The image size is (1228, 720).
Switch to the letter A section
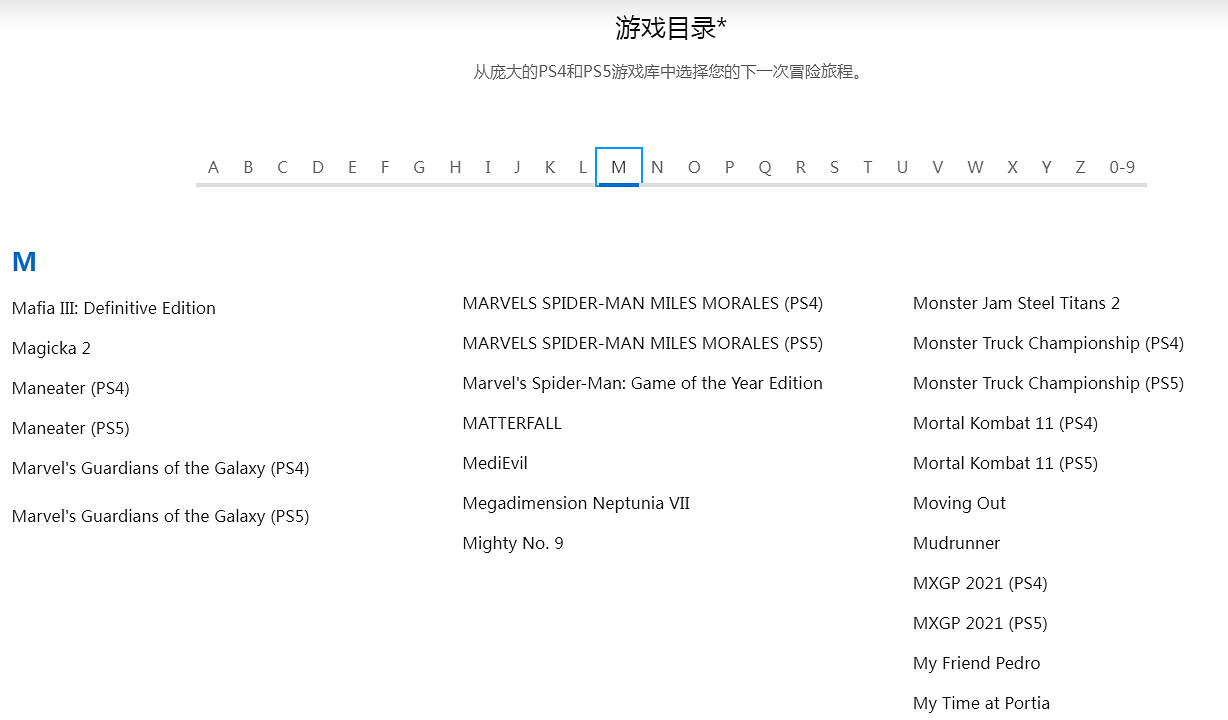pos(213,167)
